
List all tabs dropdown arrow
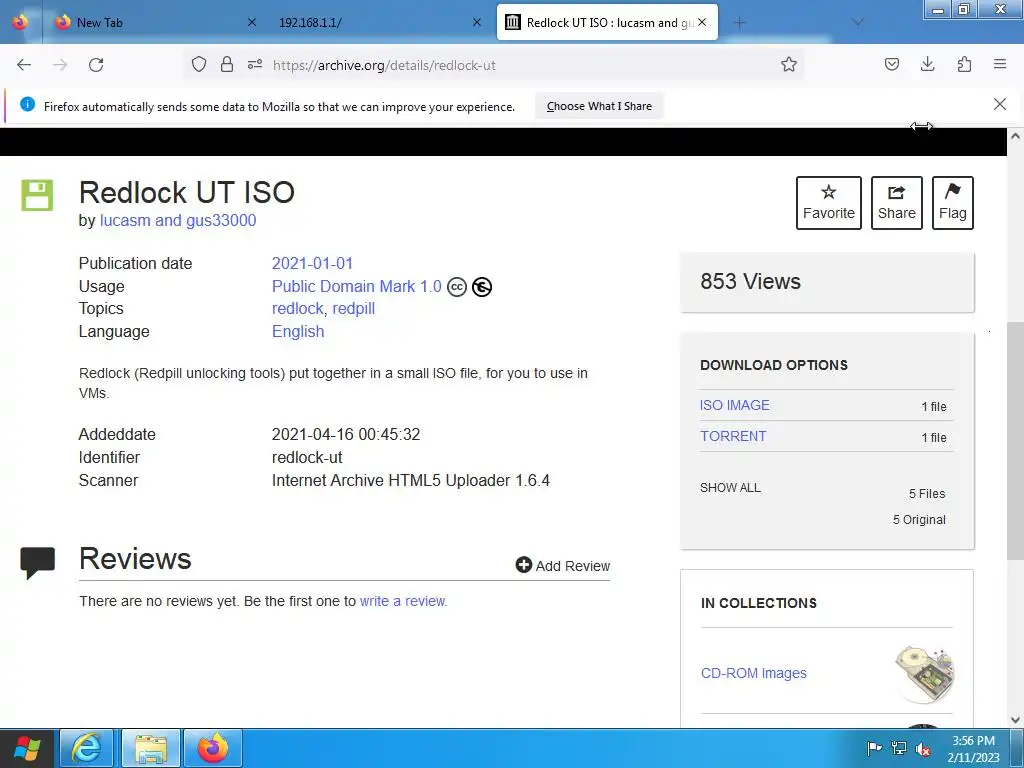pos(858,23)
